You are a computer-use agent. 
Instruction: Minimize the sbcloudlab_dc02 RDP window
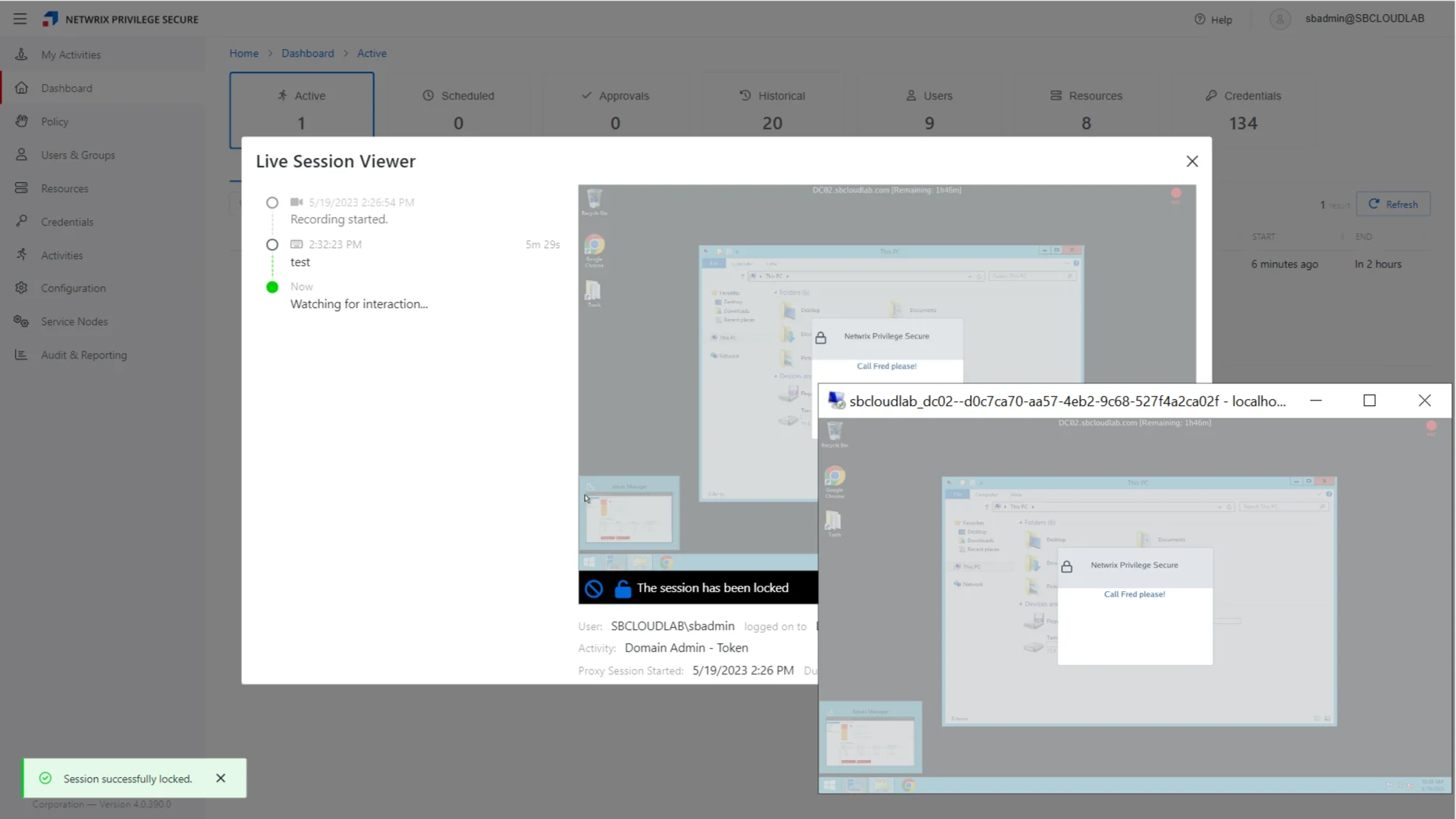click(x=1316, y=401)
